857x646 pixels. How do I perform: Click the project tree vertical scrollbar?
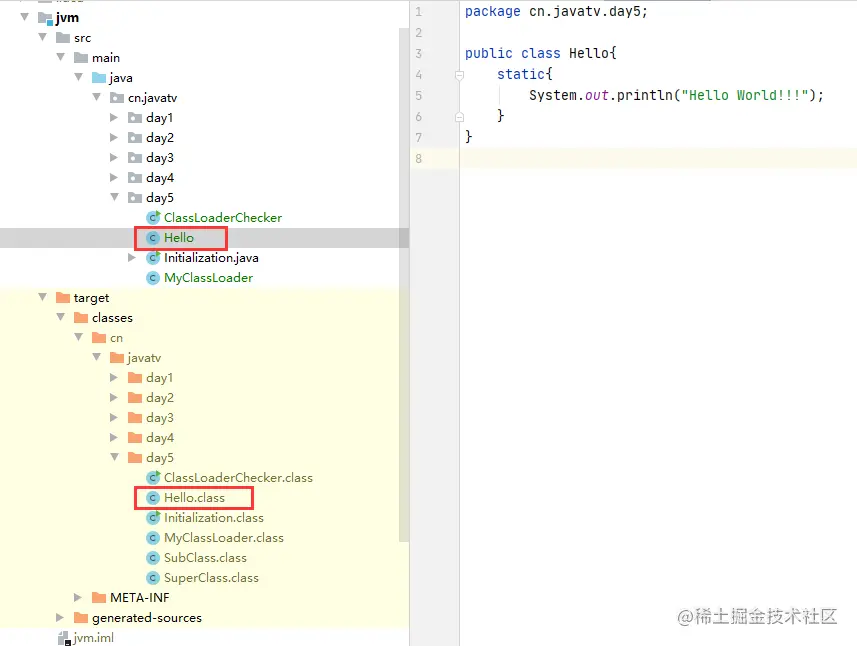point(404,284)
